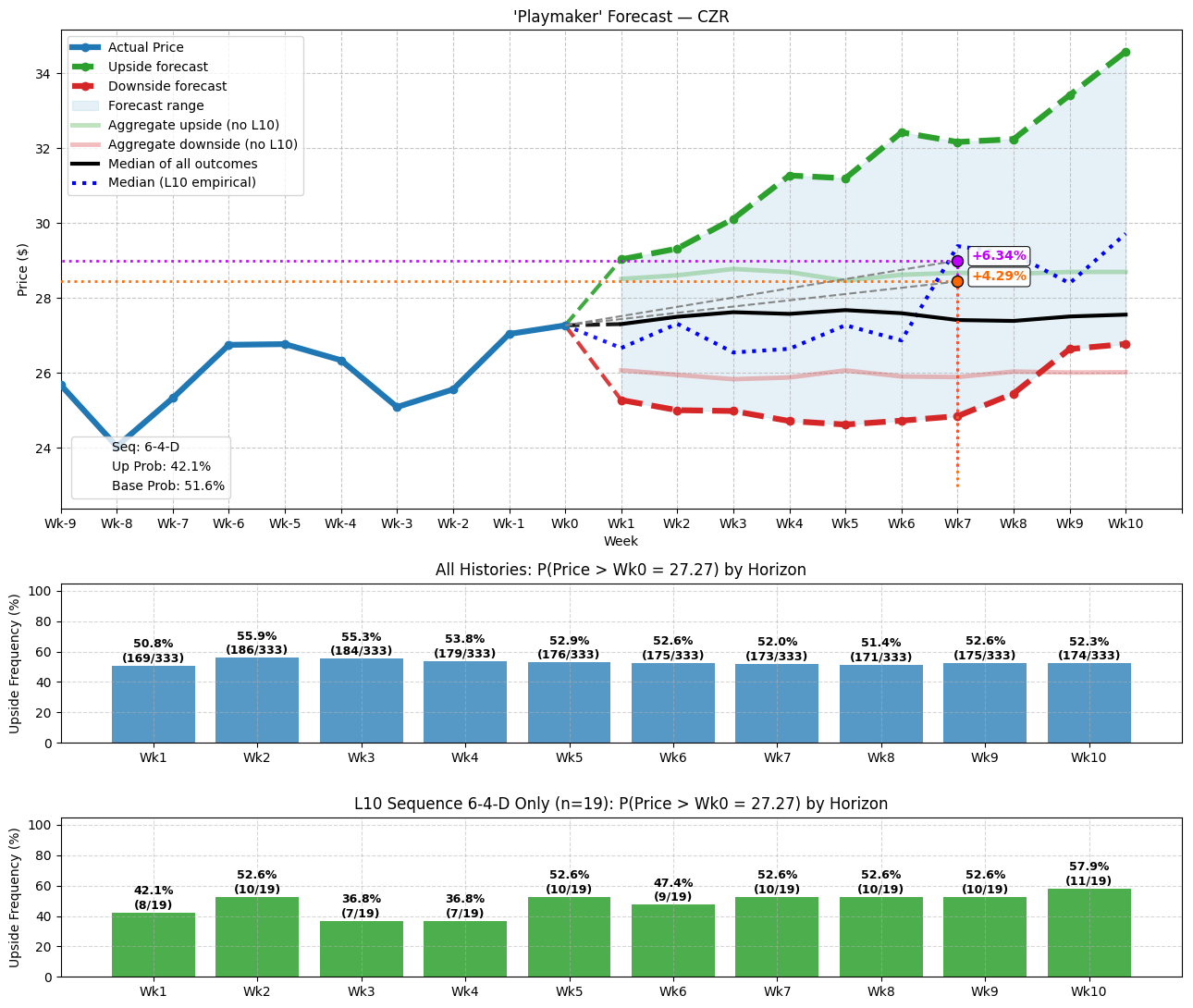Select the Aggregate upside (no L10) legend entry
1193x1008 pixels.
[x=175, y=125]
